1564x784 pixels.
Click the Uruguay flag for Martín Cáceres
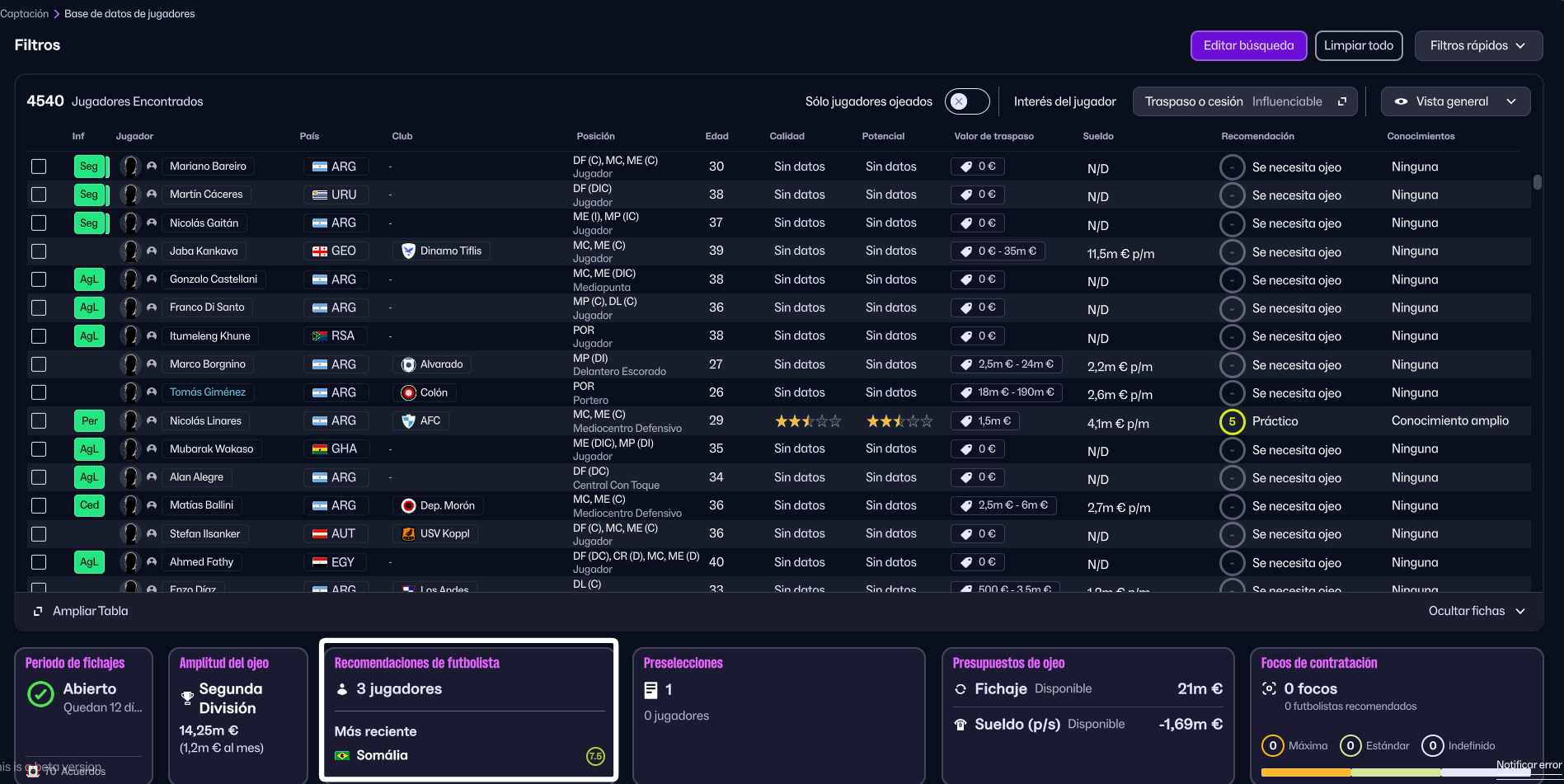pyautogui.click(x=320, y=195)
